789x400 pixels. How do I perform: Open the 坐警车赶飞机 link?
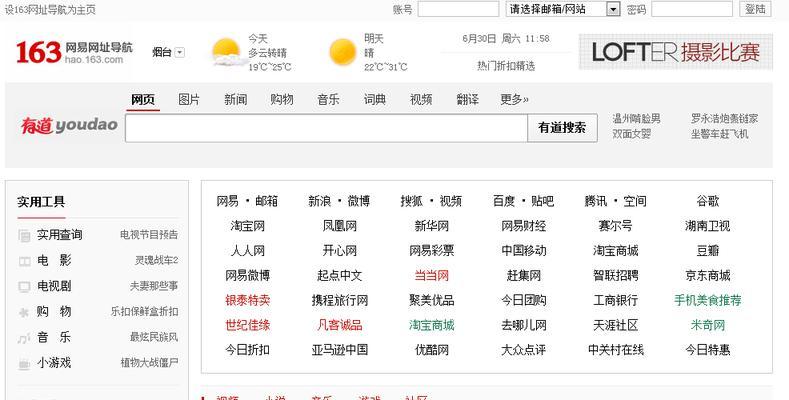[x=720, y=134]
